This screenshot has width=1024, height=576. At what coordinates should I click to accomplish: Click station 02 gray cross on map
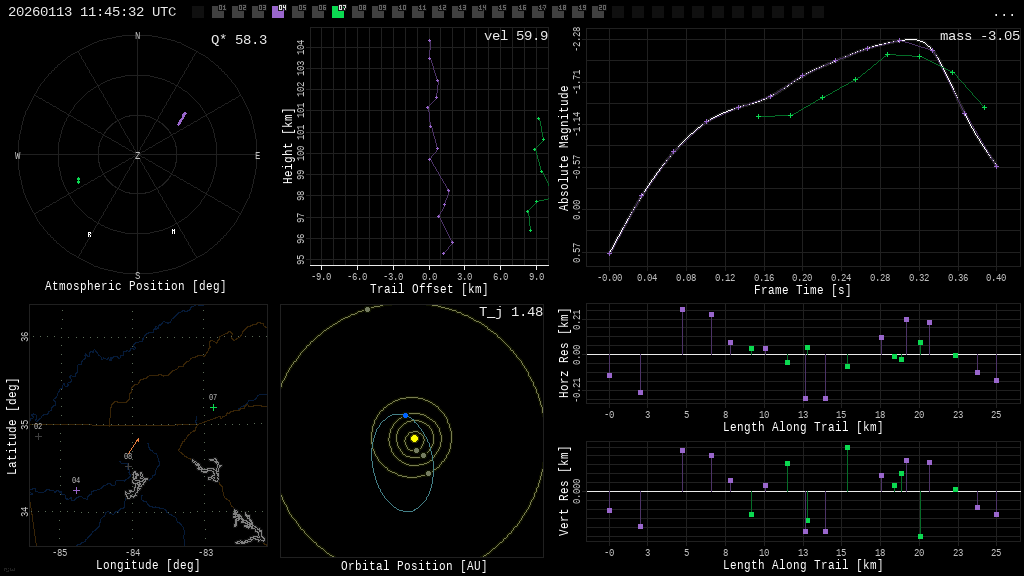point(38,436)
